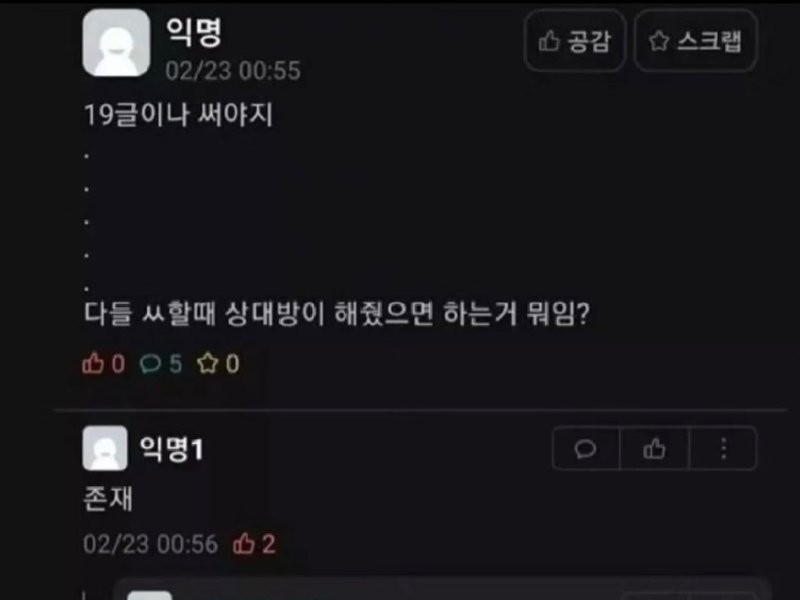This screenshot has width=800, height=600.
Task: Click the 스크랩 button with star icon
Action: click(695, 41)
